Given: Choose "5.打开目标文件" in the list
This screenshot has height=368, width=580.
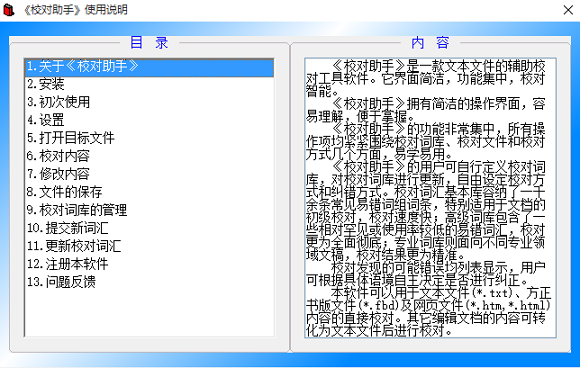Looking at the screenshot, I should 150,138.
